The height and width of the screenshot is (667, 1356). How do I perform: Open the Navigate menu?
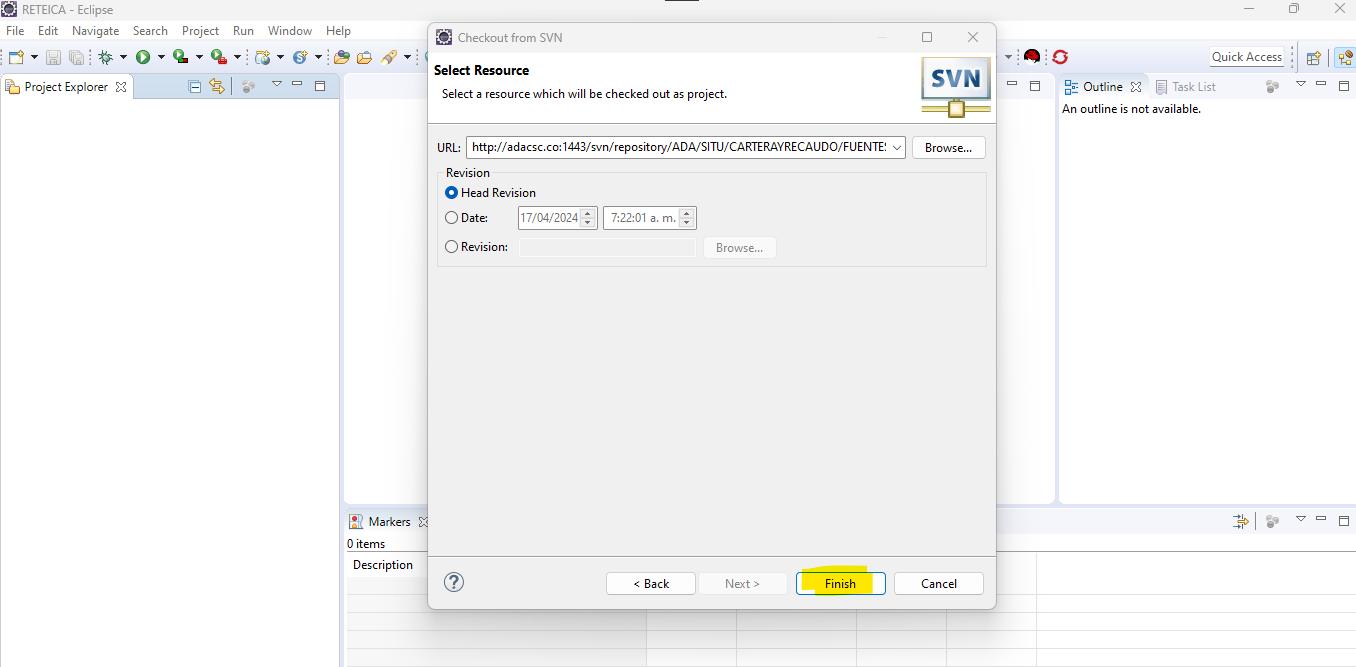pyautogui.click(x=95, y=31)
